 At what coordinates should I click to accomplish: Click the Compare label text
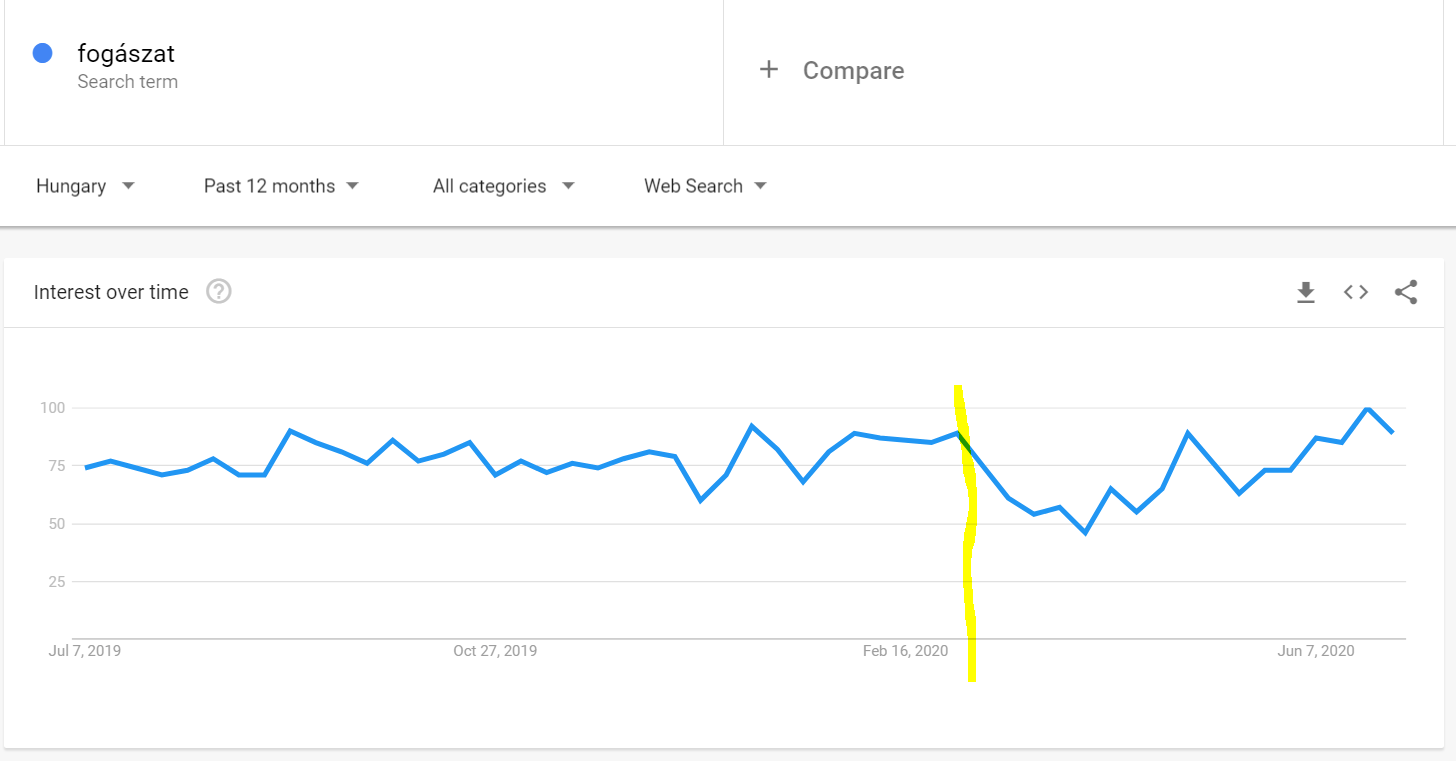853,71
